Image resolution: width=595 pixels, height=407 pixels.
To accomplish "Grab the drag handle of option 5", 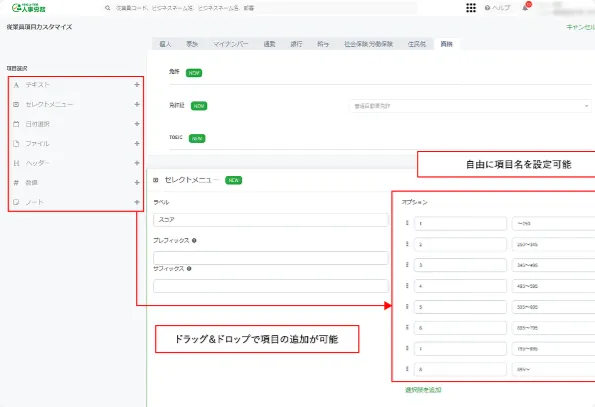I will [x=407, y=306].
